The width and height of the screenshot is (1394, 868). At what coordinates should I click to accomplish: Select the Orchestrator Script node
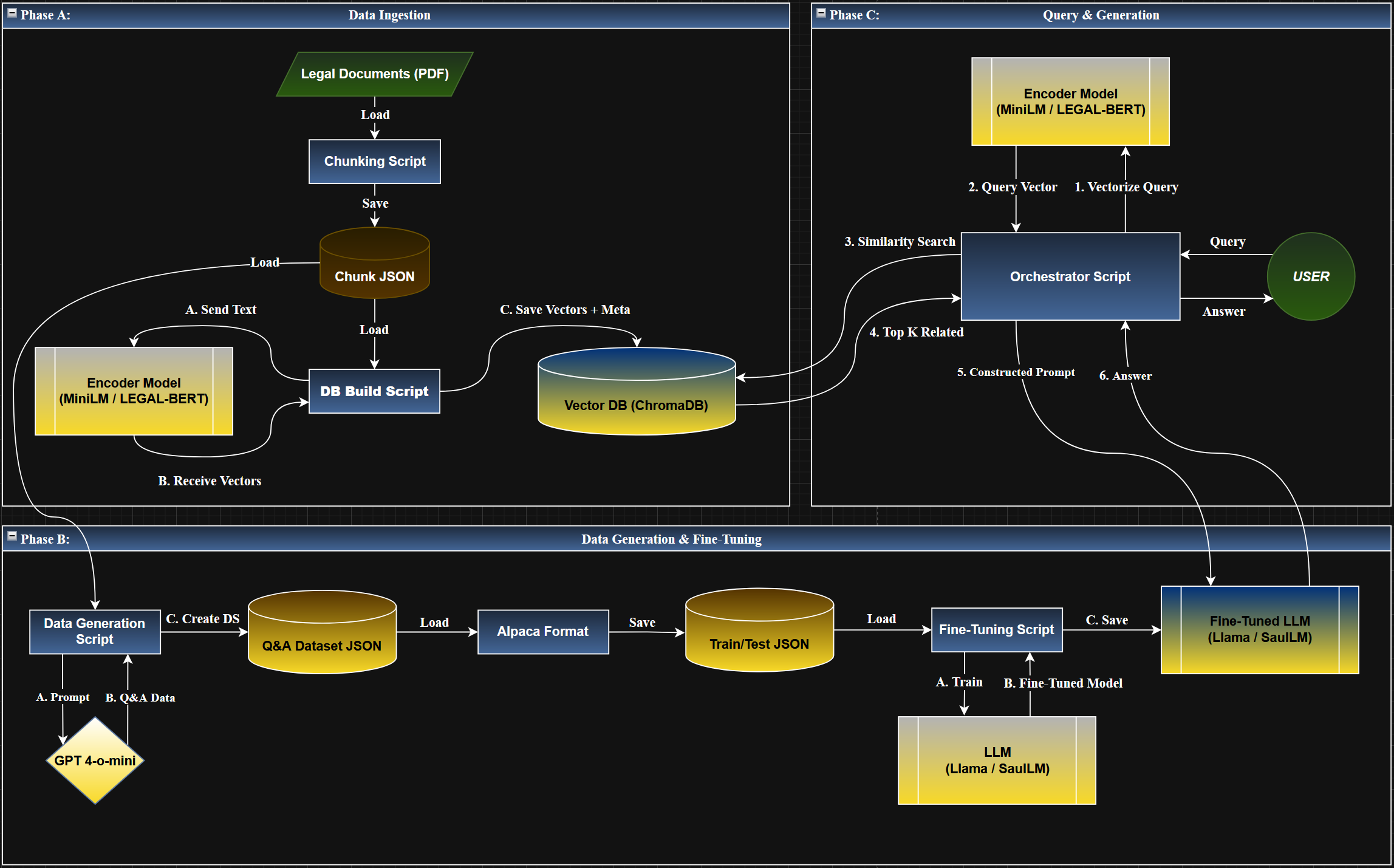coord(1070,276)
